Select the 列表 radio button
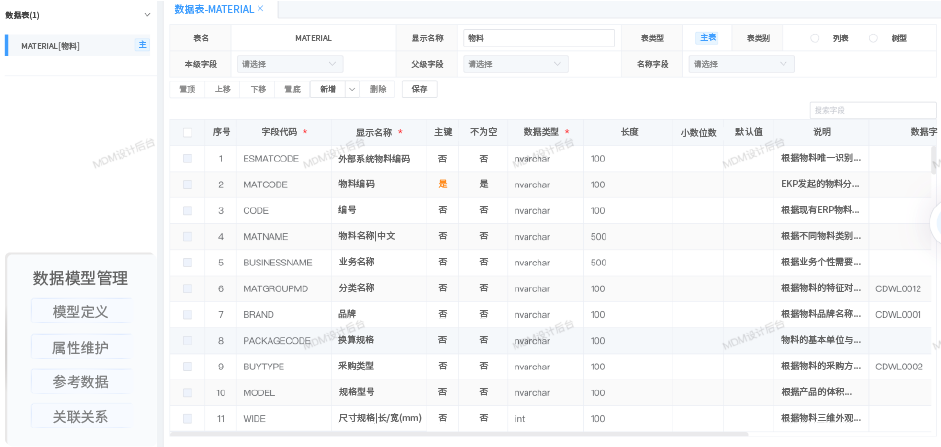 tap(814, 38)
